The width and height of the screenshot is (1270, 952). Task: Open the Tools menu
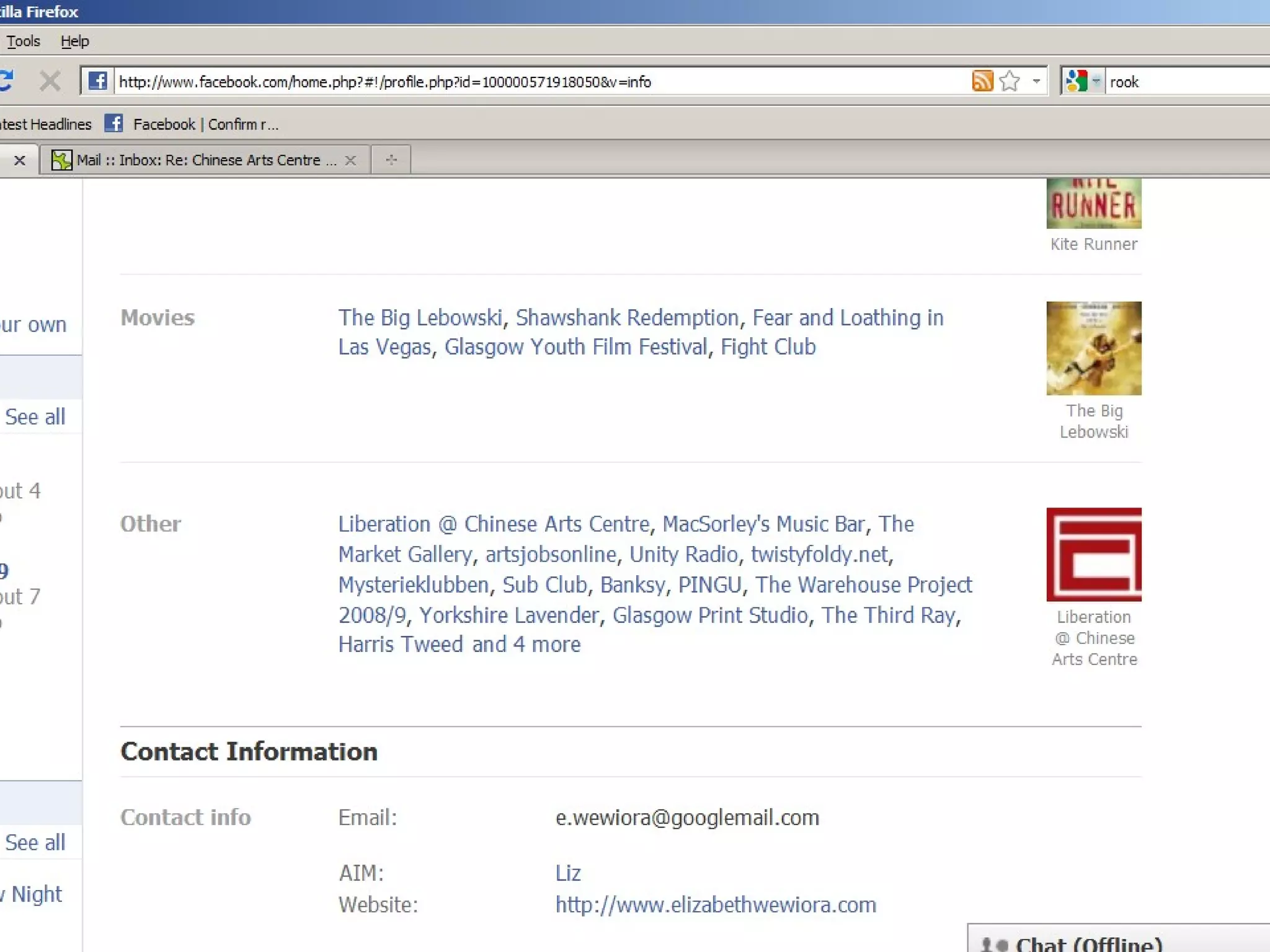[x=23, y=42]
